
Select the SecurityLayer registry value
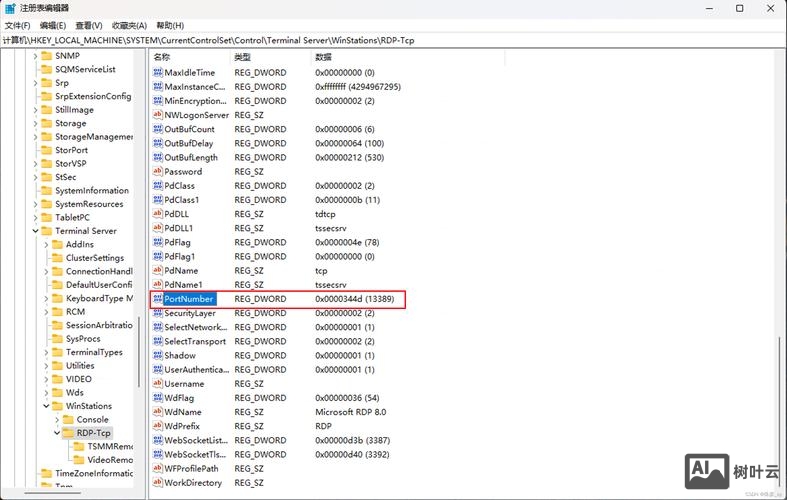(190, 313)
